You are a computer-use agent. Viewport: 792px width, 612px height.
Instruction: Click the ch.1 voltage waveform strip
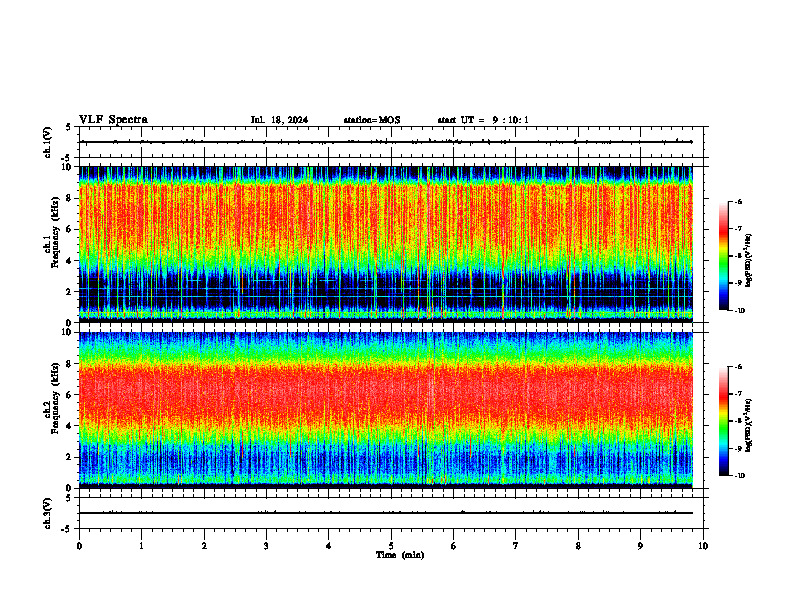tap(391, 142)
